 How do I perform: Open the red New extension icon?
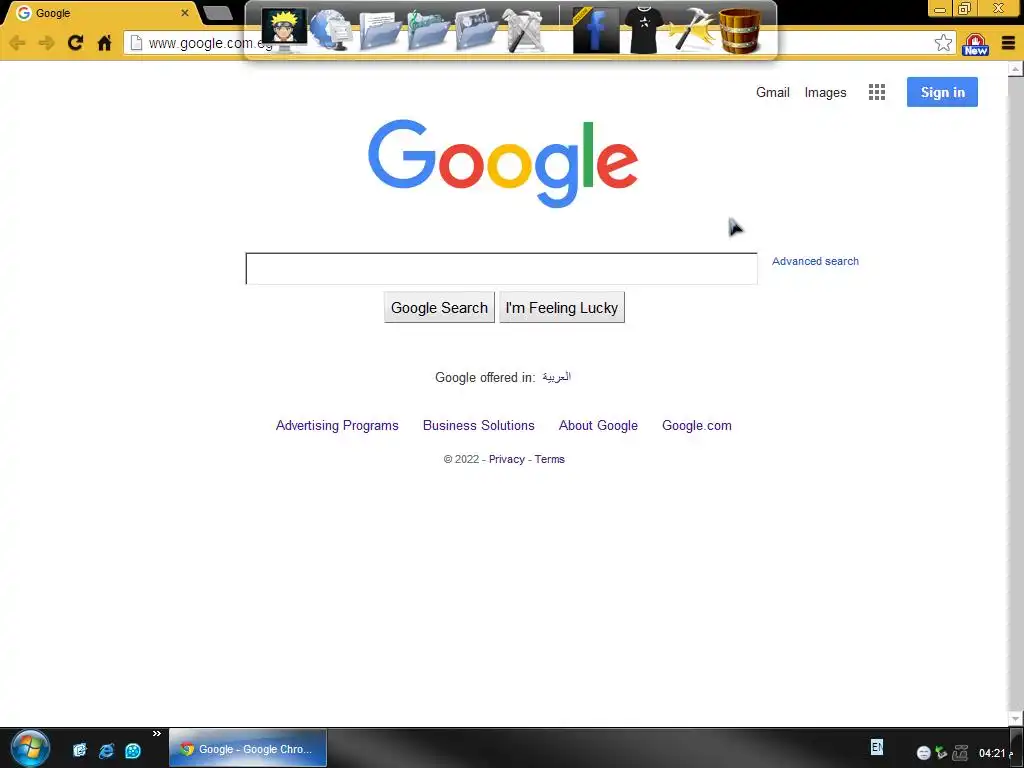pyautogui.click(x=976, y=44)
